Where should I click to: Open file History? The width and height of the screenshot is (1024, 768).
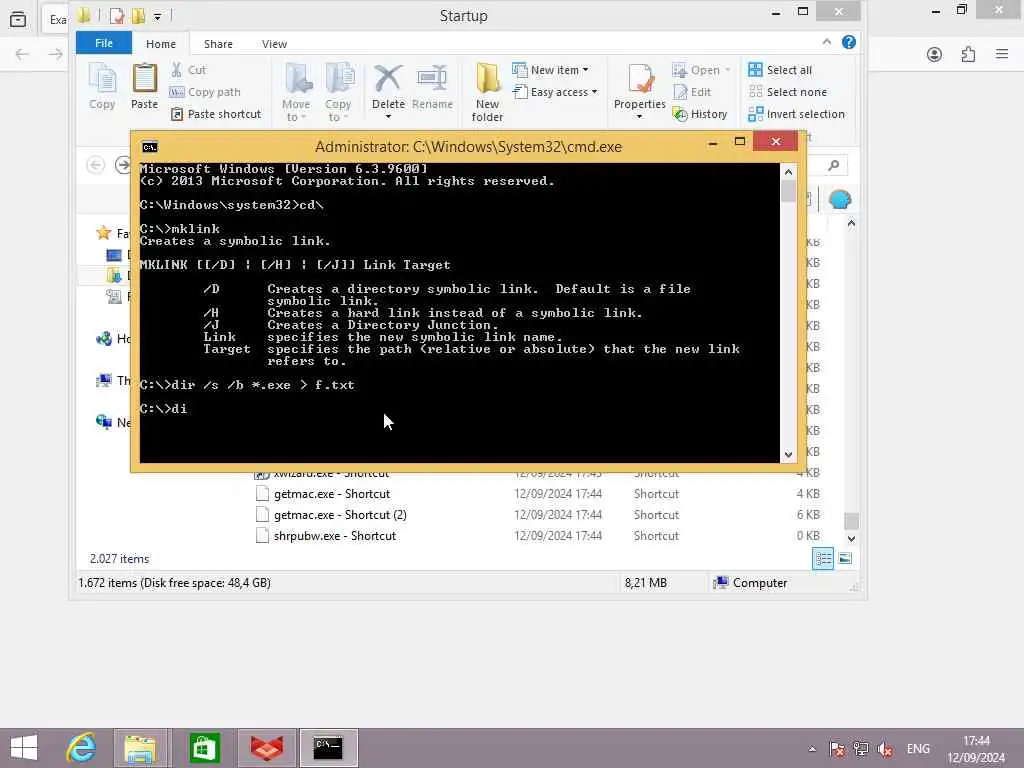[x=699, y=114]
